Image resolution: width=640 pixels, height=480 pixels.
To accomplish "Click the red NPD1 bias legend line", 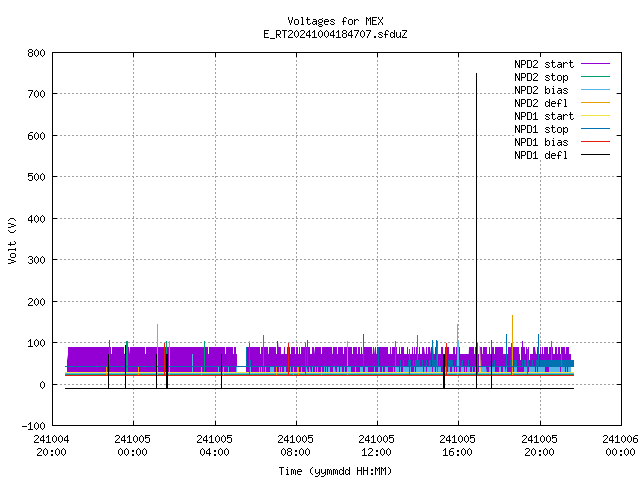I will pos(595,142).
